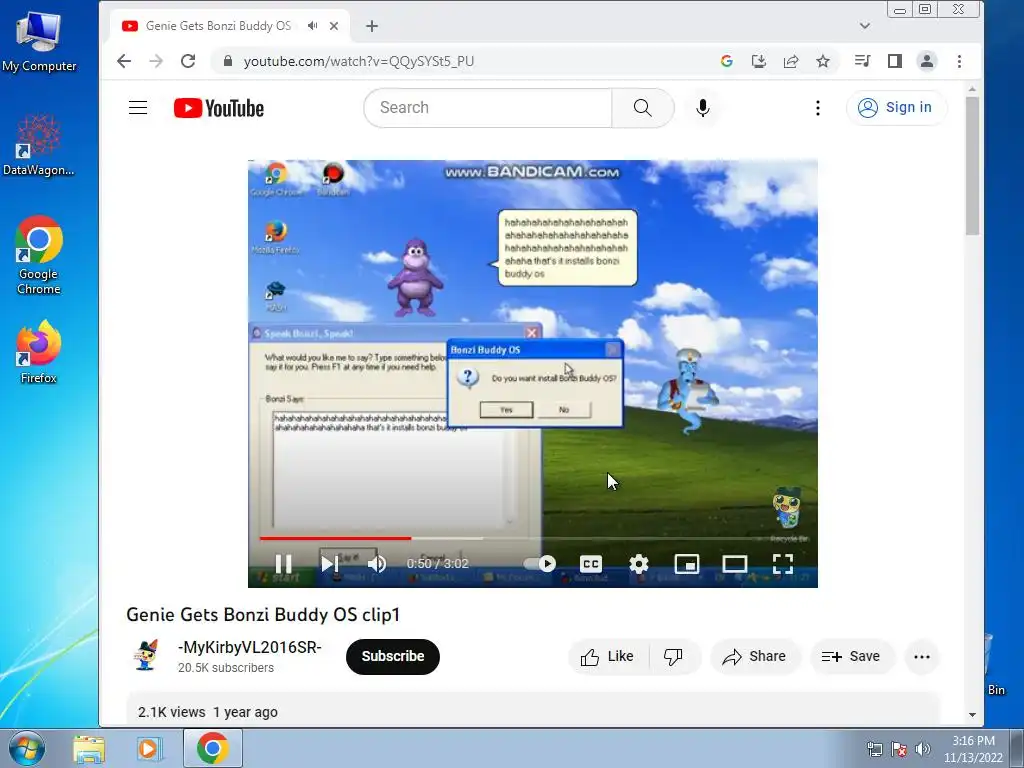Mute the video volume speaker icon
The height and width of the screenshot is (768, 1024).
click(x=377, y=564)
